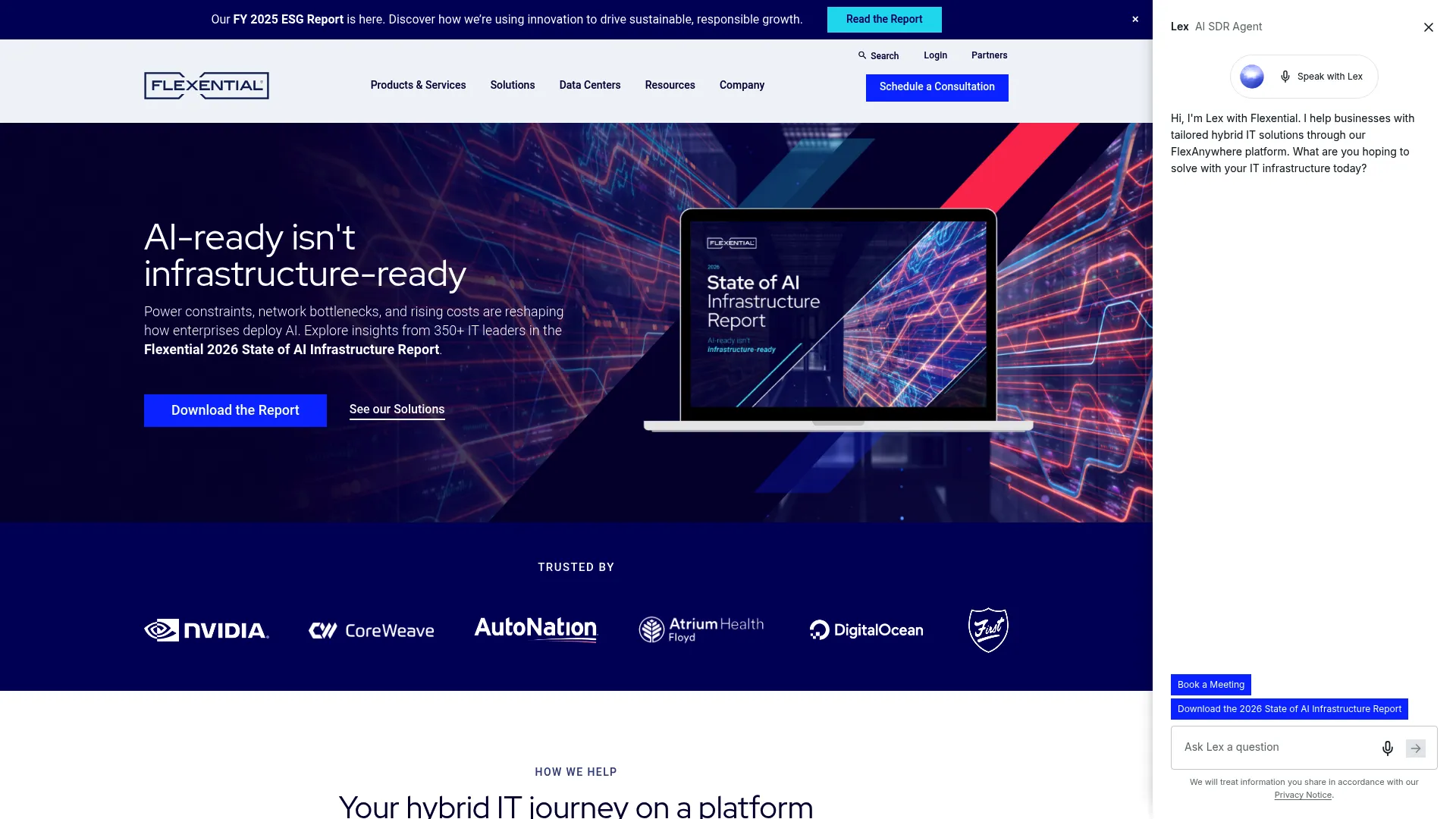
Task: Click the Lex avatar orb
Action: coord(1252,77)
